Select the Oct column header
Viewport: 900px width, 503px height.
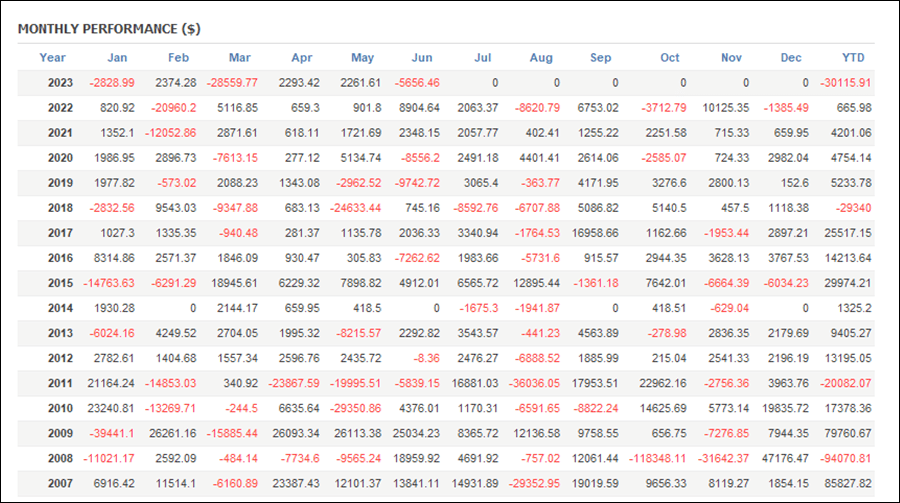coord(670,57)
